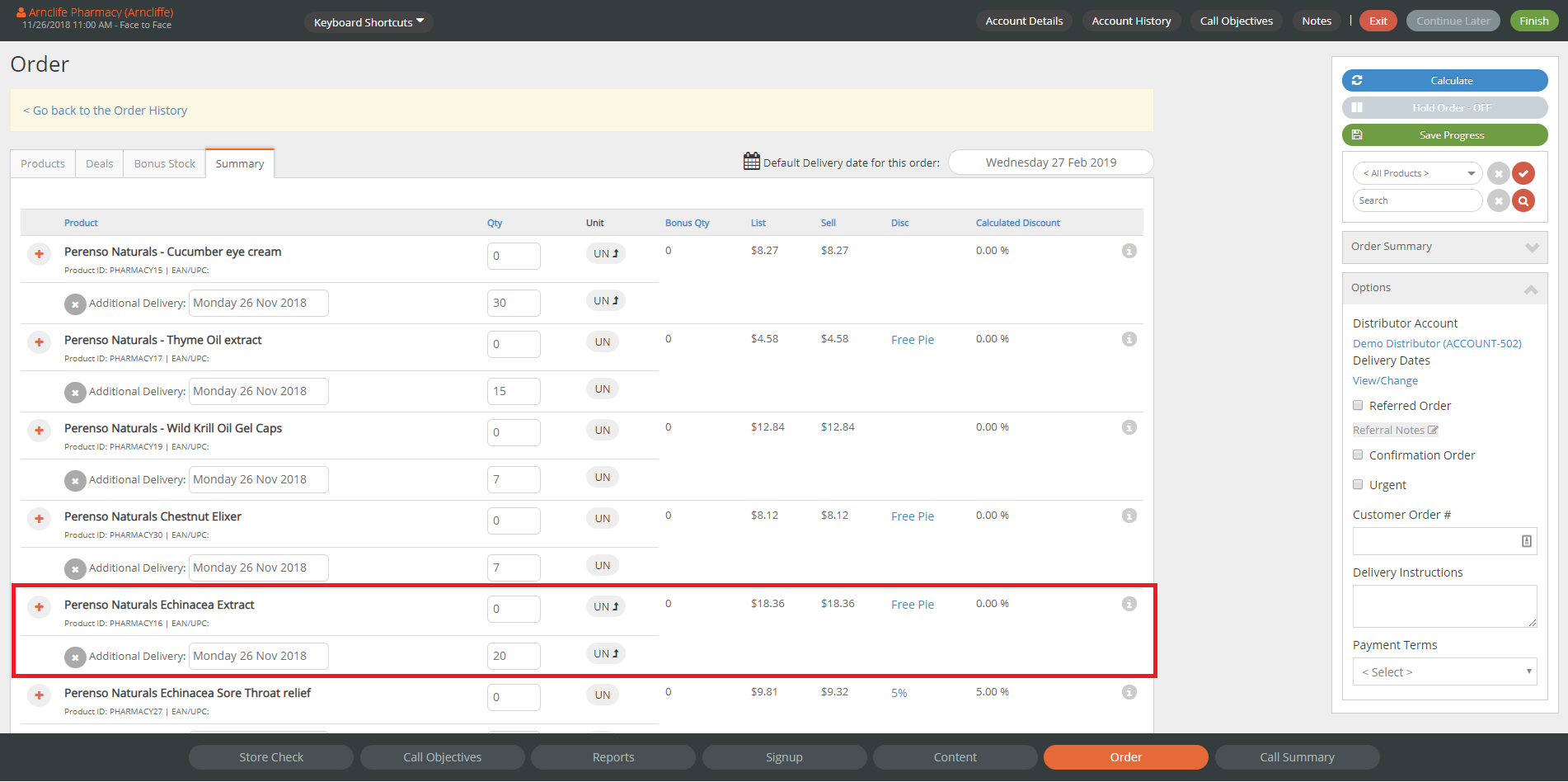Apply product filter with red checkmark
1568x782 pixels.
click(1523, 173)
